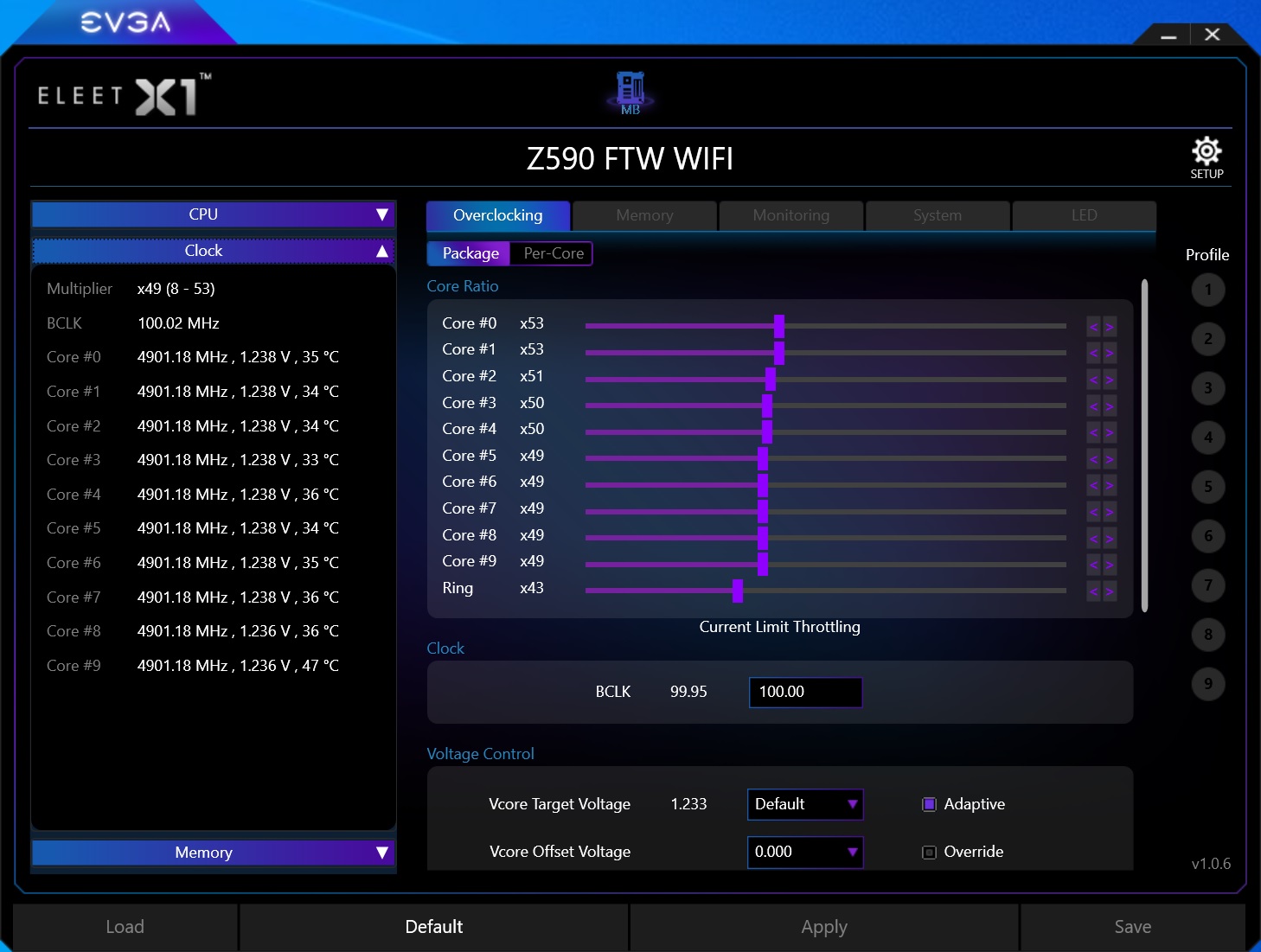Decrease Core #1 ratio with left arrow
The image size is (1261, 952).
[x=1093, y=353]
